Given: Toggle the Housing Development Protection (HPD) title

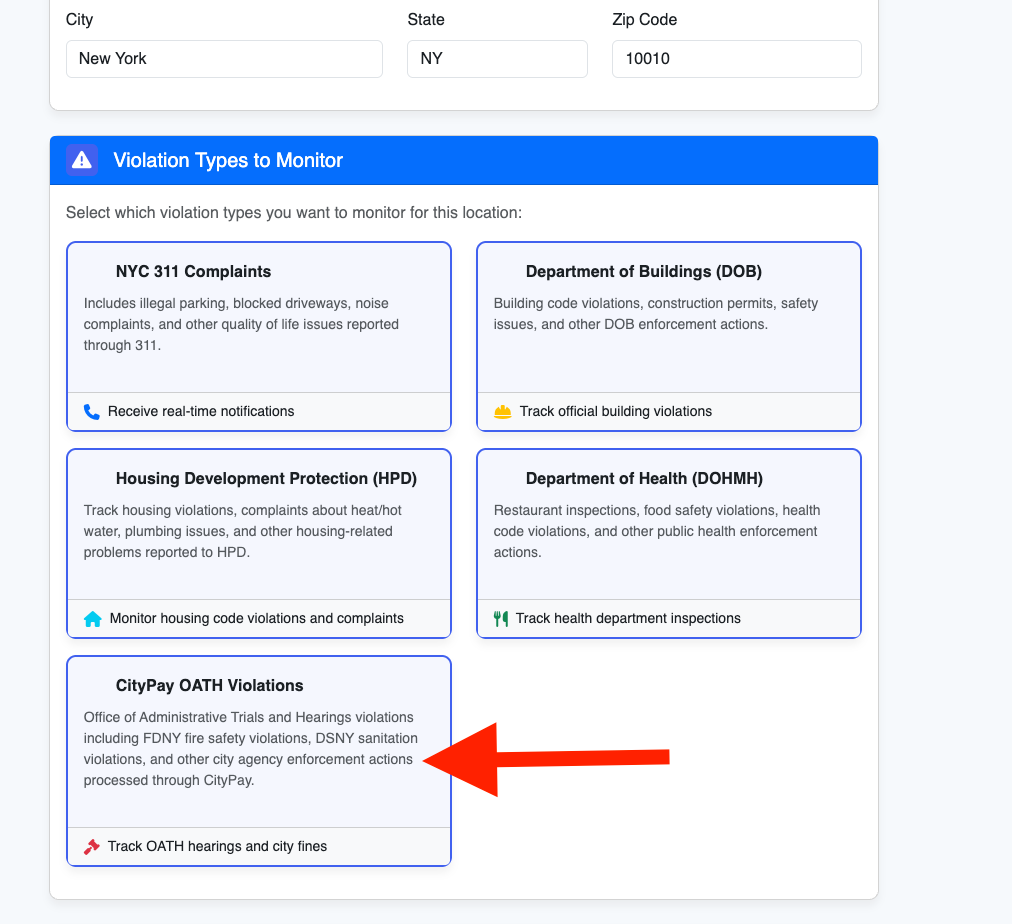Looking at the screenshot, I should pyautogui.click(x=266, y=478).
